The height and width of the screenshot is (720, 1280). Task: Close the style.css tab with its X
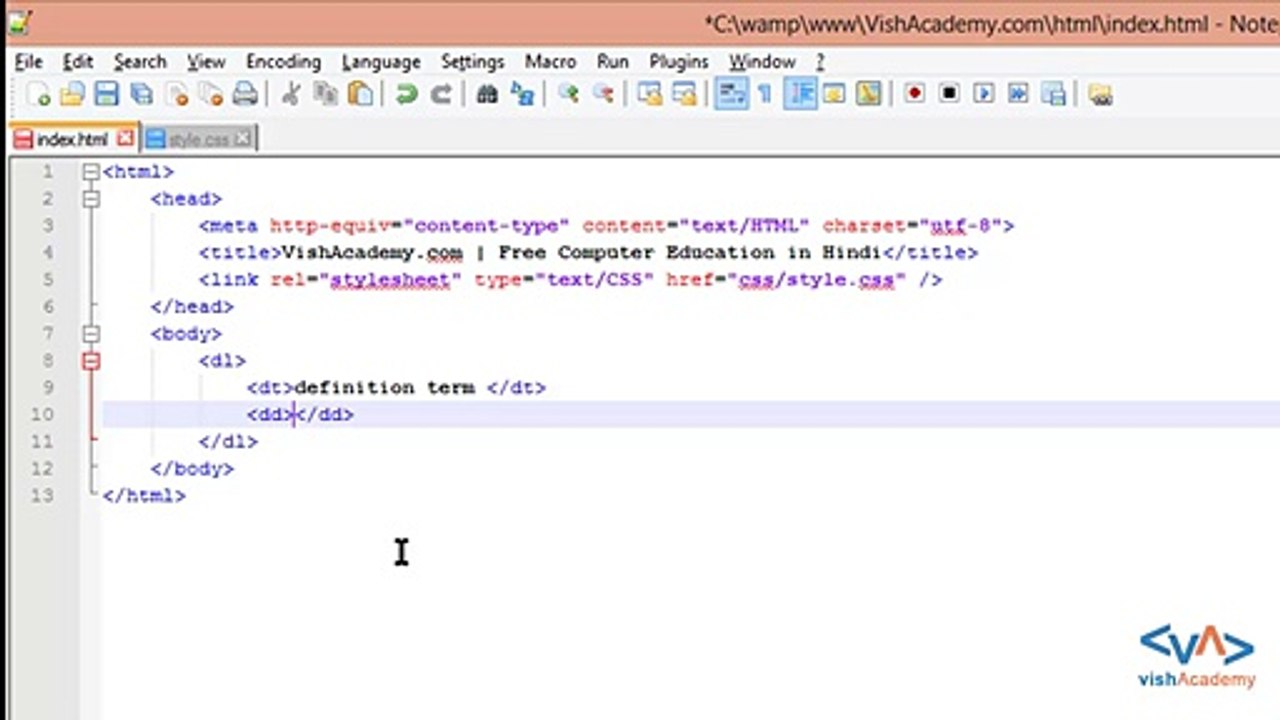(x=242, y=139)
